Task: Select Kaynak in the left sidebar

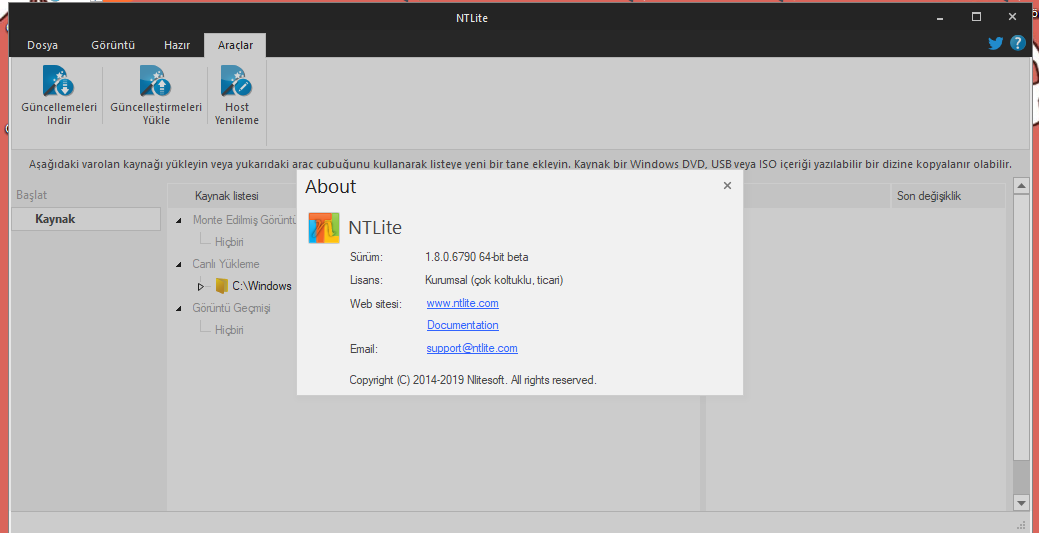Action: [55, 219]
